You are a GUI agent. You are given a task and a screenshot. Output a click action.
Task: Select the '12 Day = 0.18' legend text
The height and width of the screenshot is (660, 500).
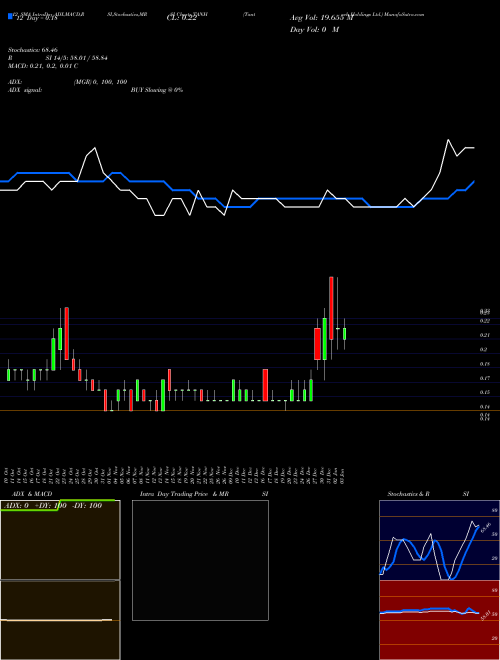[37, 18]
